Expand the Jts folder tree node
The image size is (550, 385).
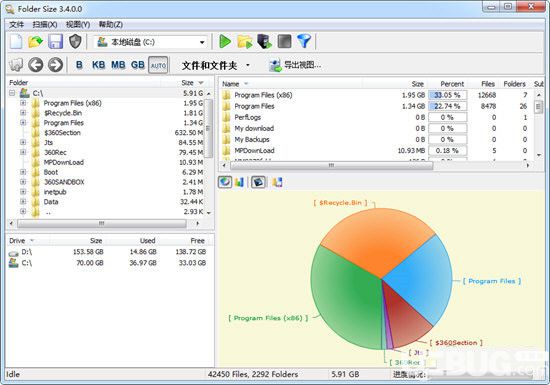coord(23,142)
